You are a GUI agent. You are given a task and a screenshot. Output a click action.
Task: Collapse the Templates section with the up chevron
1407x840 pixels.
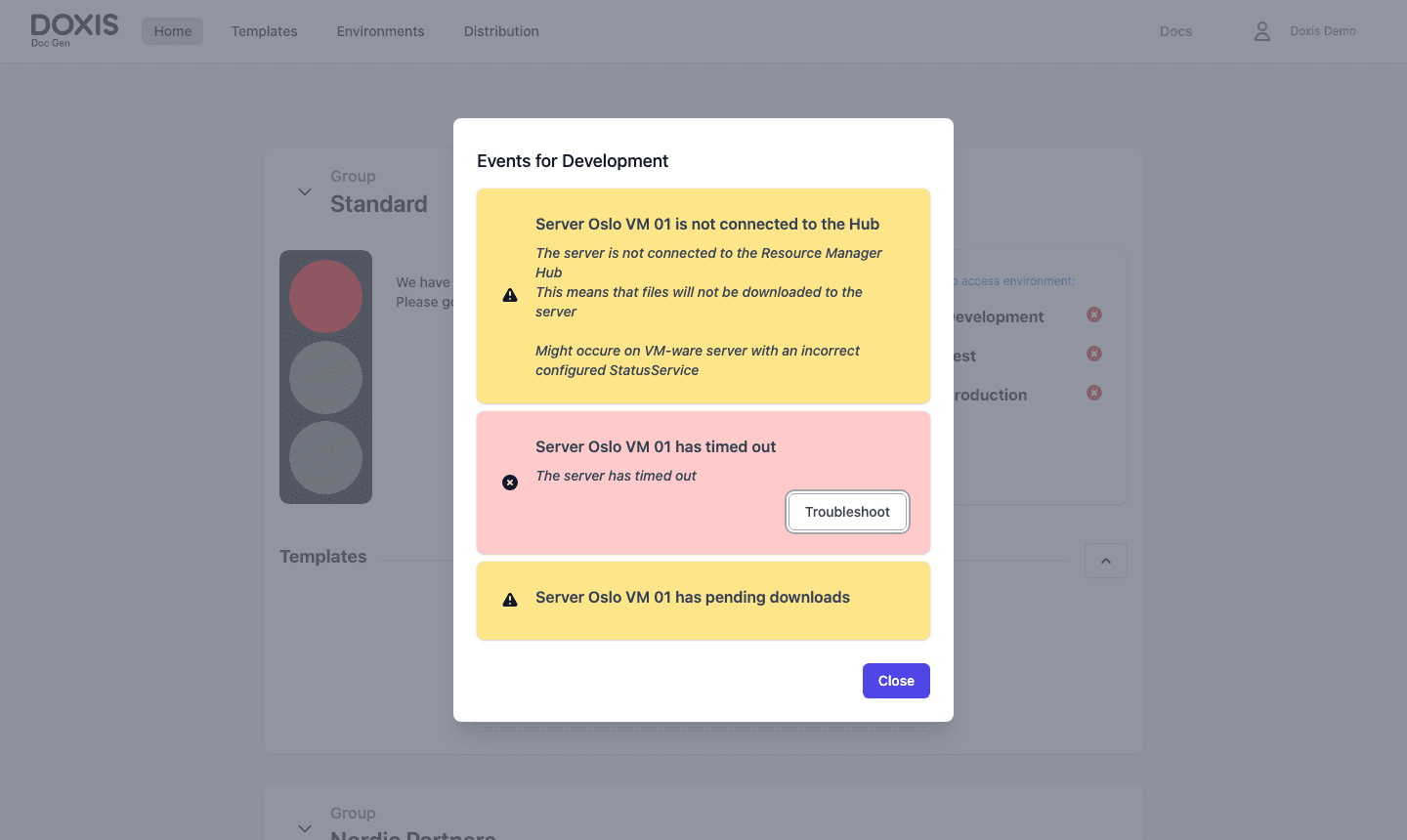[1106, 561]
